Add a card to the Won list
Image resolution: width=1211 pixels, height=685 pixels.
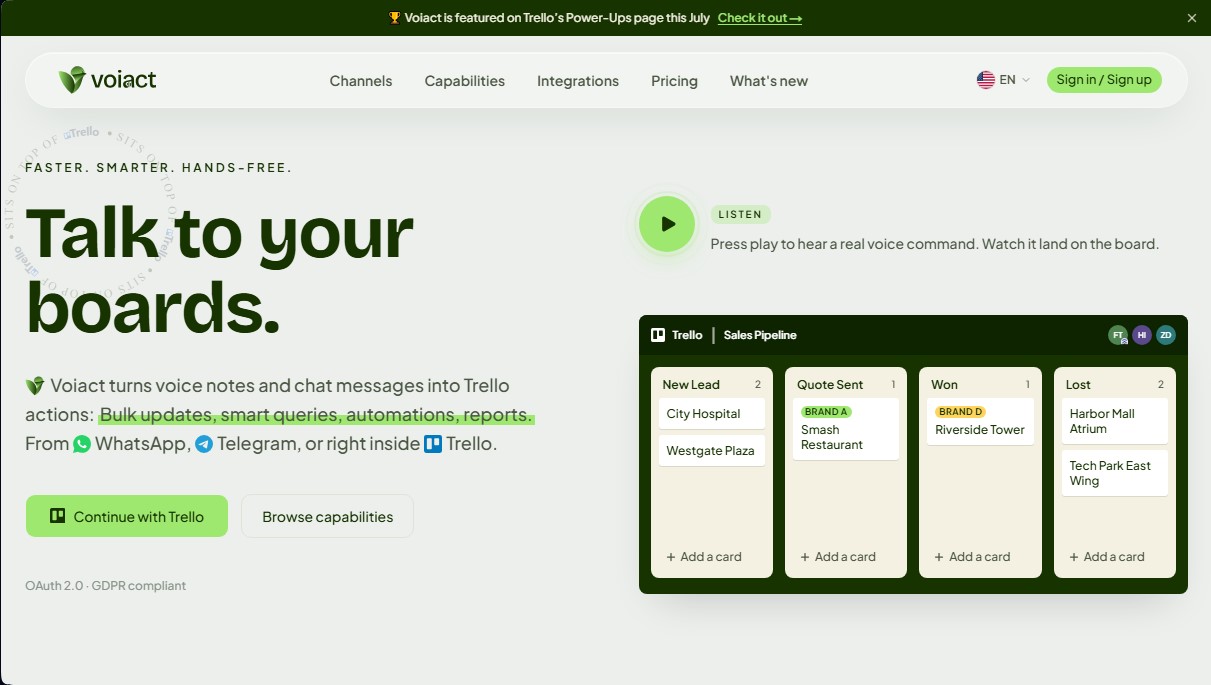(972, 557)
